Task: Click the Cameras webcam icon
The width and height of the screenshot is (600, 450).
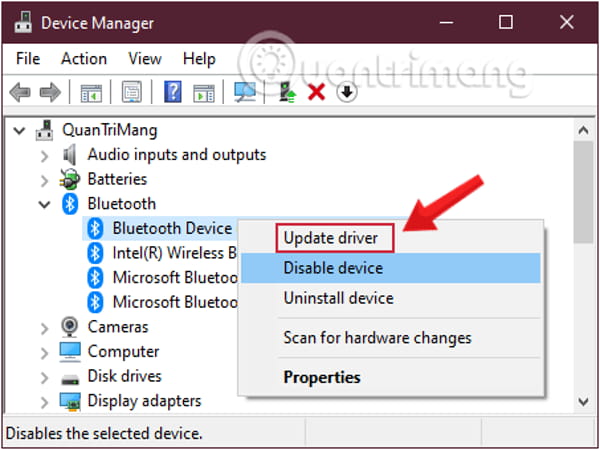Action: pos(70,327)
